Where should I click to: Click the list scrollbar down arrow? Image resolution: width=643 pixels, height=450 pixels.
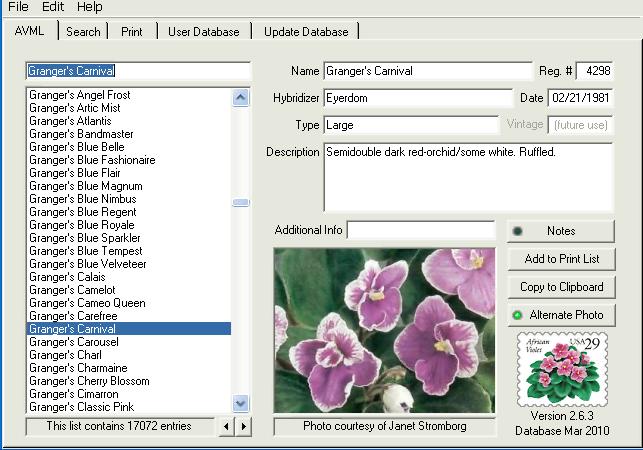(x=241, y=403)
